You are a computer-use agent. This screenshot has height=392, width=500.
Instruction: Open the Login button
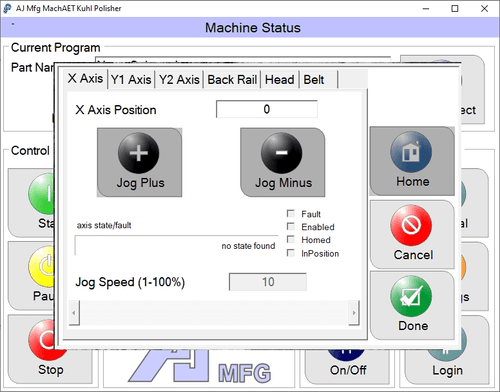(x=447, y=366)
